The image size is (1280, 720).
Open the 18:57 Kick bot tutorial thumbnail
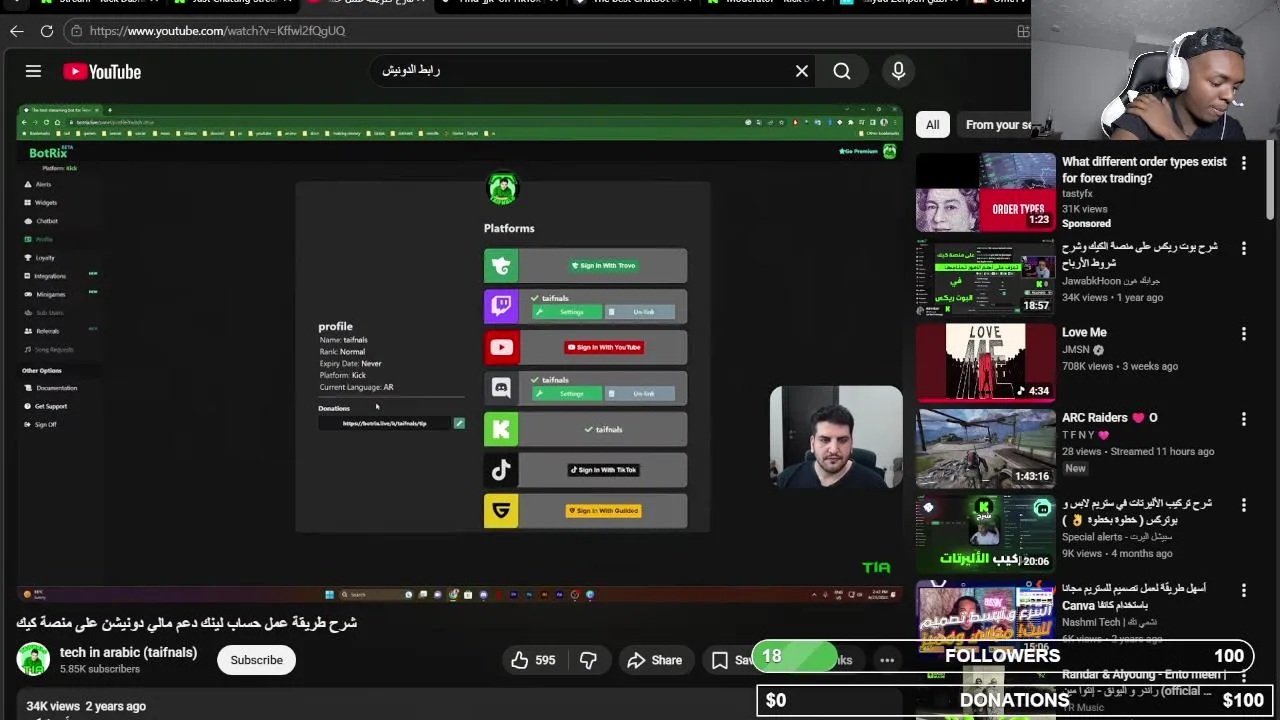pyautogui.click(x=985, y=277)
